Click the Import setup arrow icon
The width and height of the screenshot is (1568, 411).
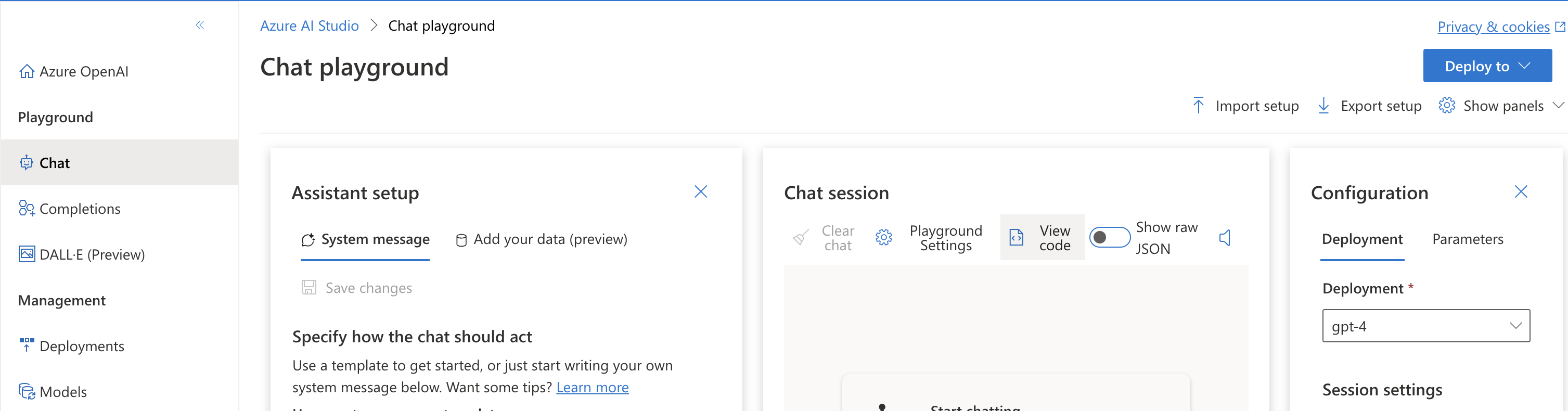coord(1198,105)
